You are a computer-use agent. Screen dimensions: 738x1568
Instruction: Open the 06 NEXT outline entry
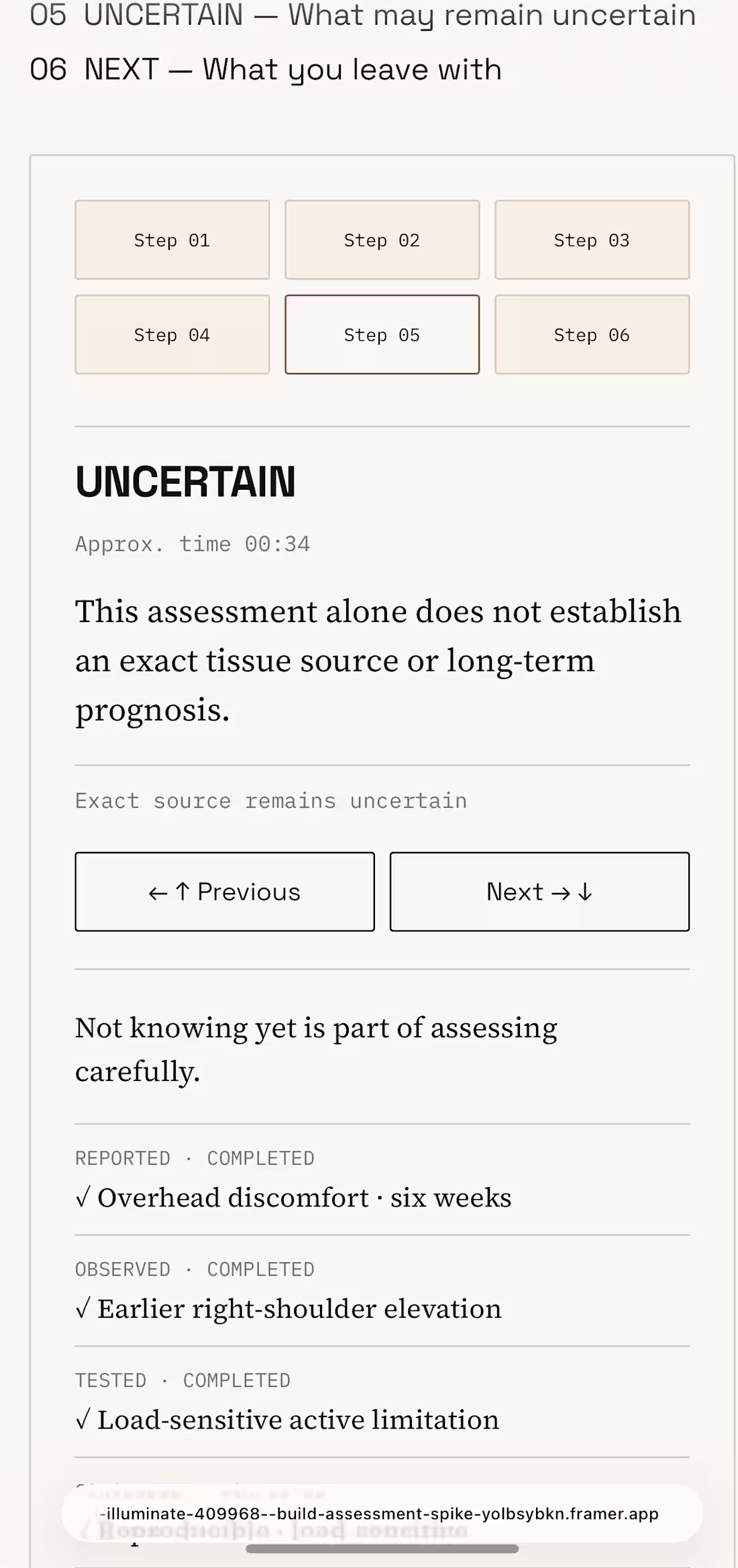coord(266,70)
